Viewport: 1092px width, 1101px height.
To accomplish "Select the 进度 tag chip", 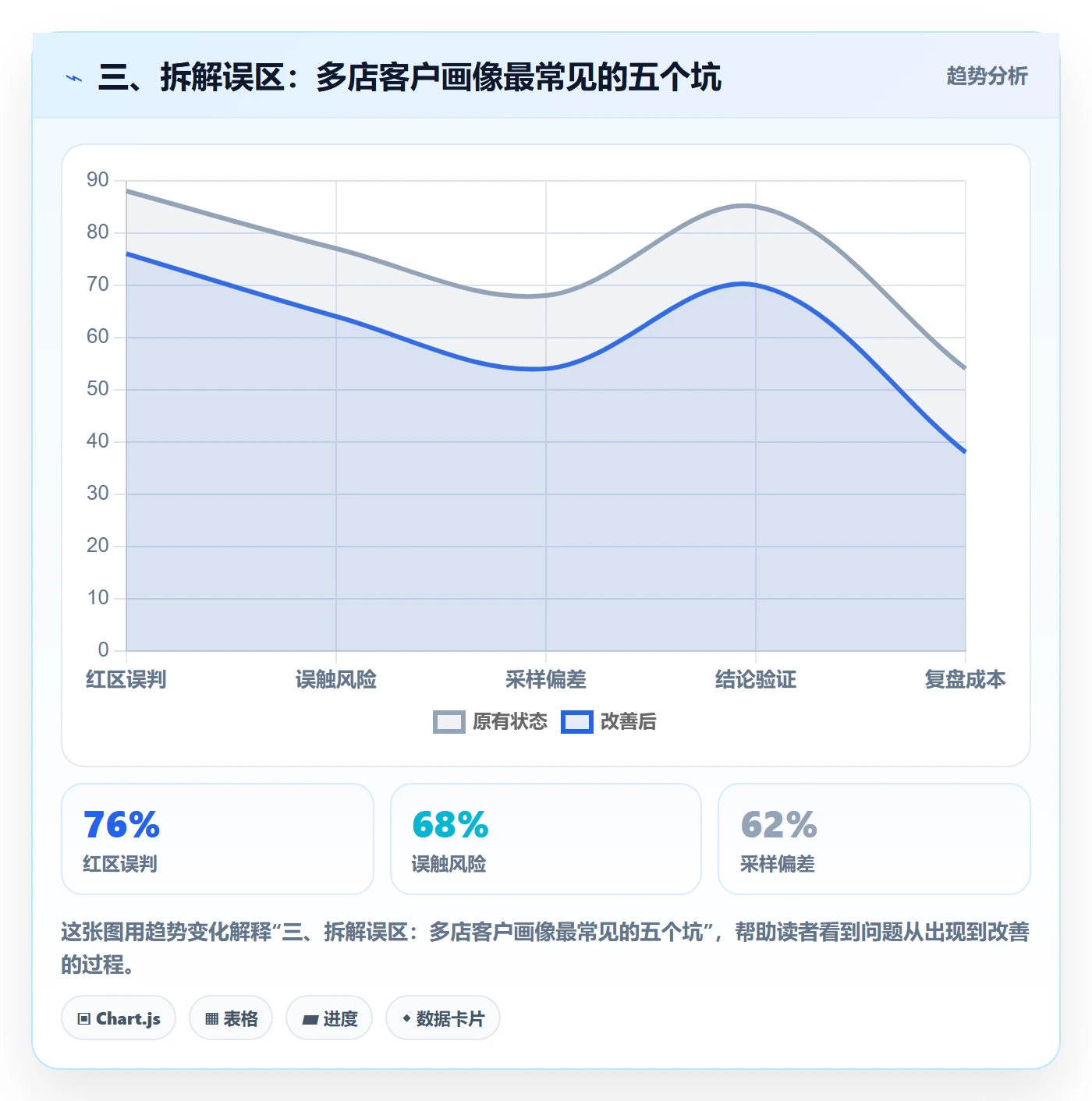I will pos(329,1018).
